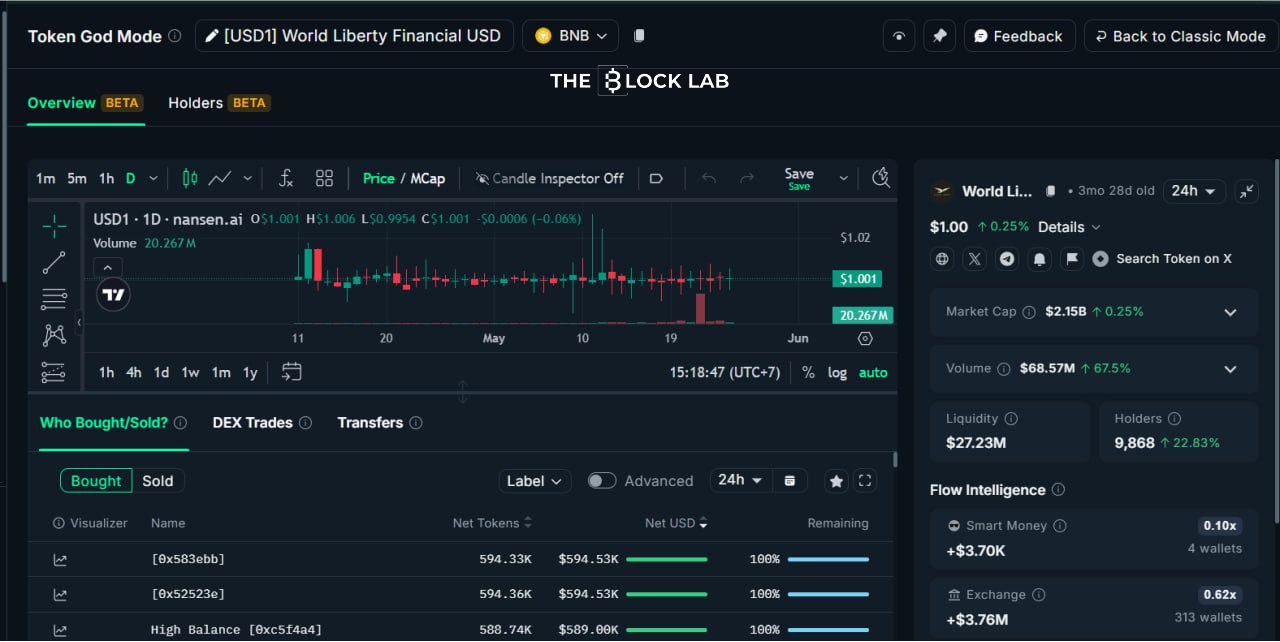Save the chart layout
Image resolution: width=1280 pixels, height=642 pixels.
tap(799, 178)
